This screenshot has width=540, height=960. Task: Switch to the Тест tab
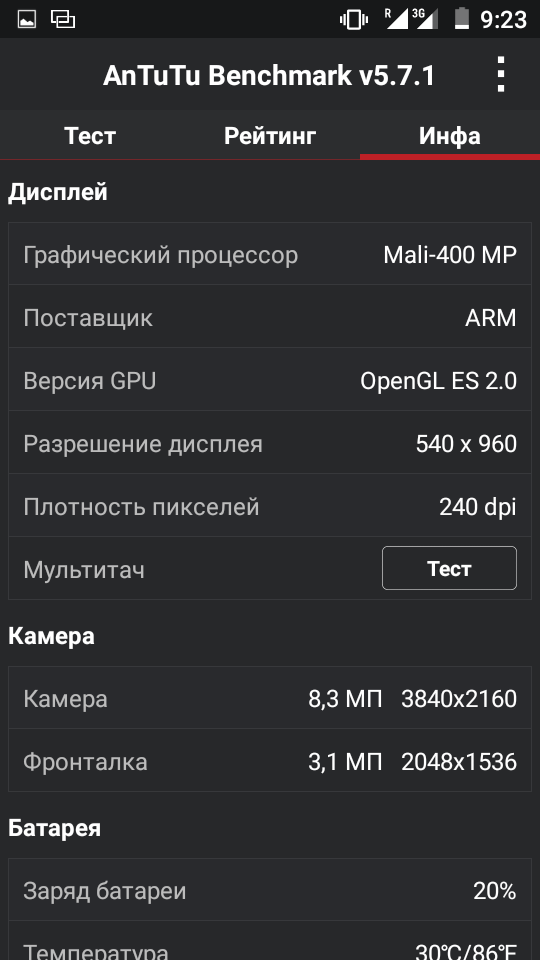(x=90, y=135)
